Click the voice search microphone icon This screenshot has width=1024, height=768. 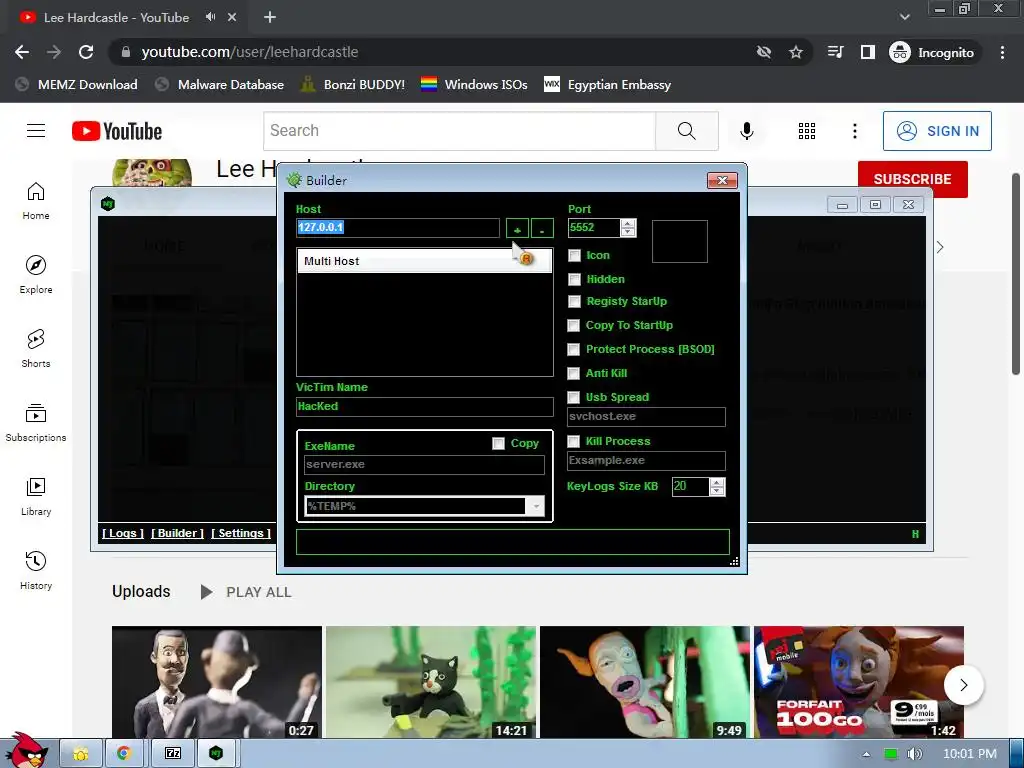point(746,131)
